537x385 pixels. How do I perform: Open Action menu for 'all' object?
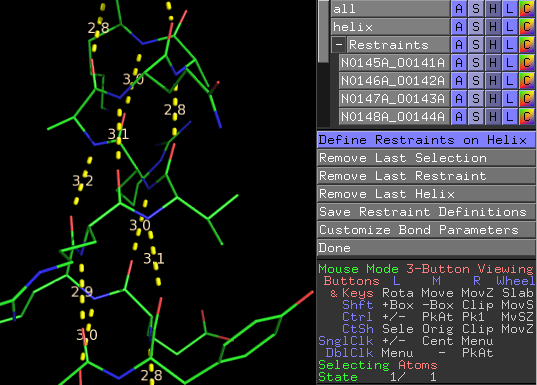pos(459,9)
